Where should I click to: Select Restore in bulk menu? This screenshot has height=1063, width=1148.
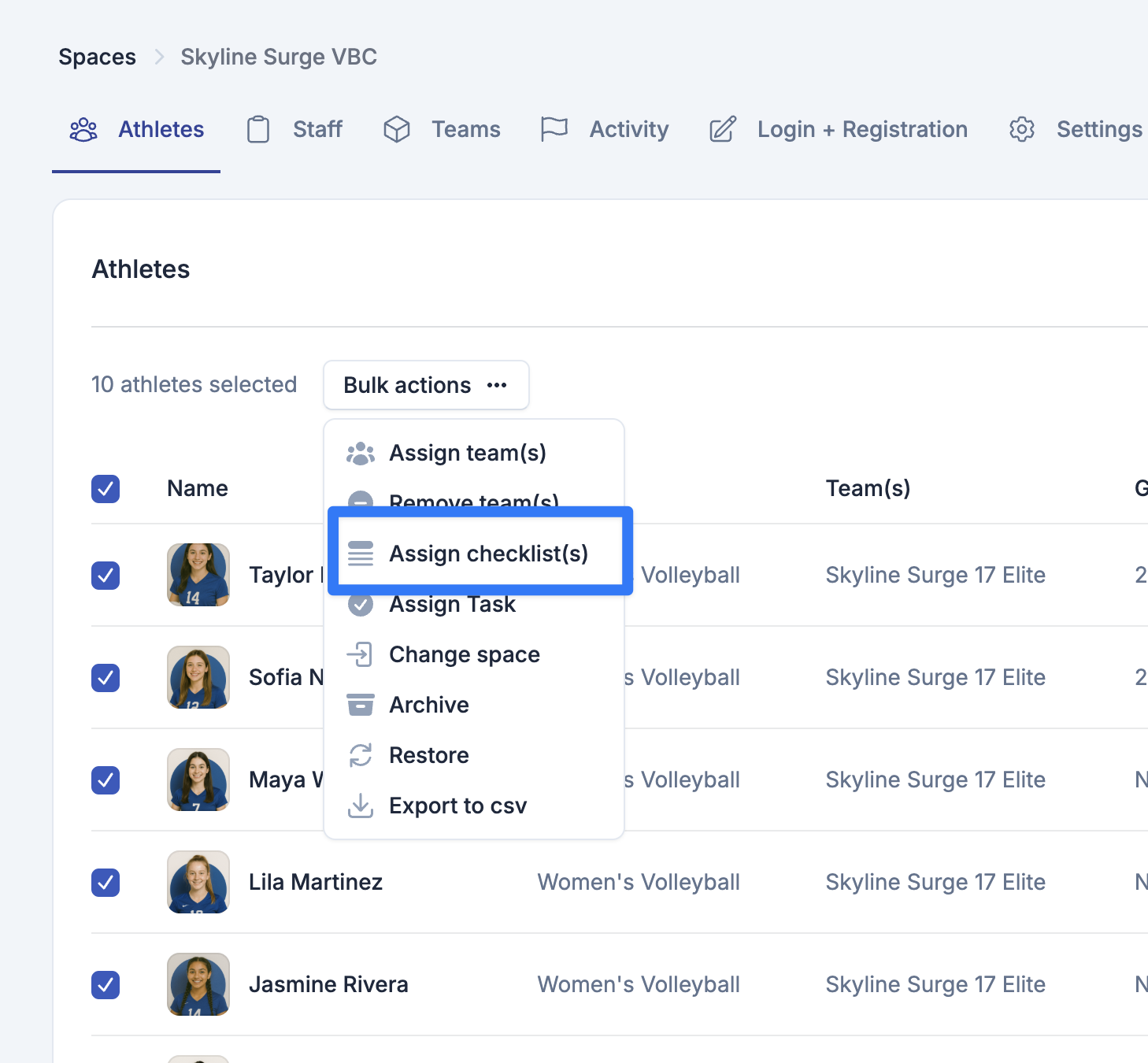click(474, 755)
